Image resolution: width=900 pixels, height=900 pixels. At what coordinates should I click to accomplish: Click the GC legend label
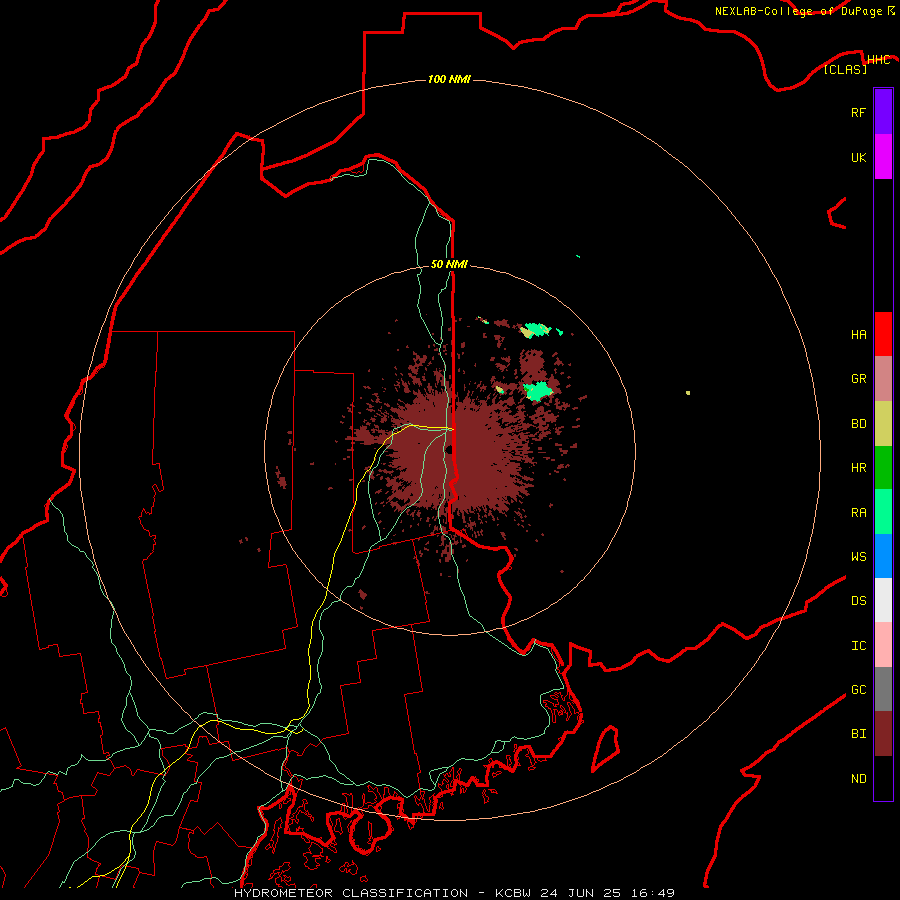(x=859, y=689)
